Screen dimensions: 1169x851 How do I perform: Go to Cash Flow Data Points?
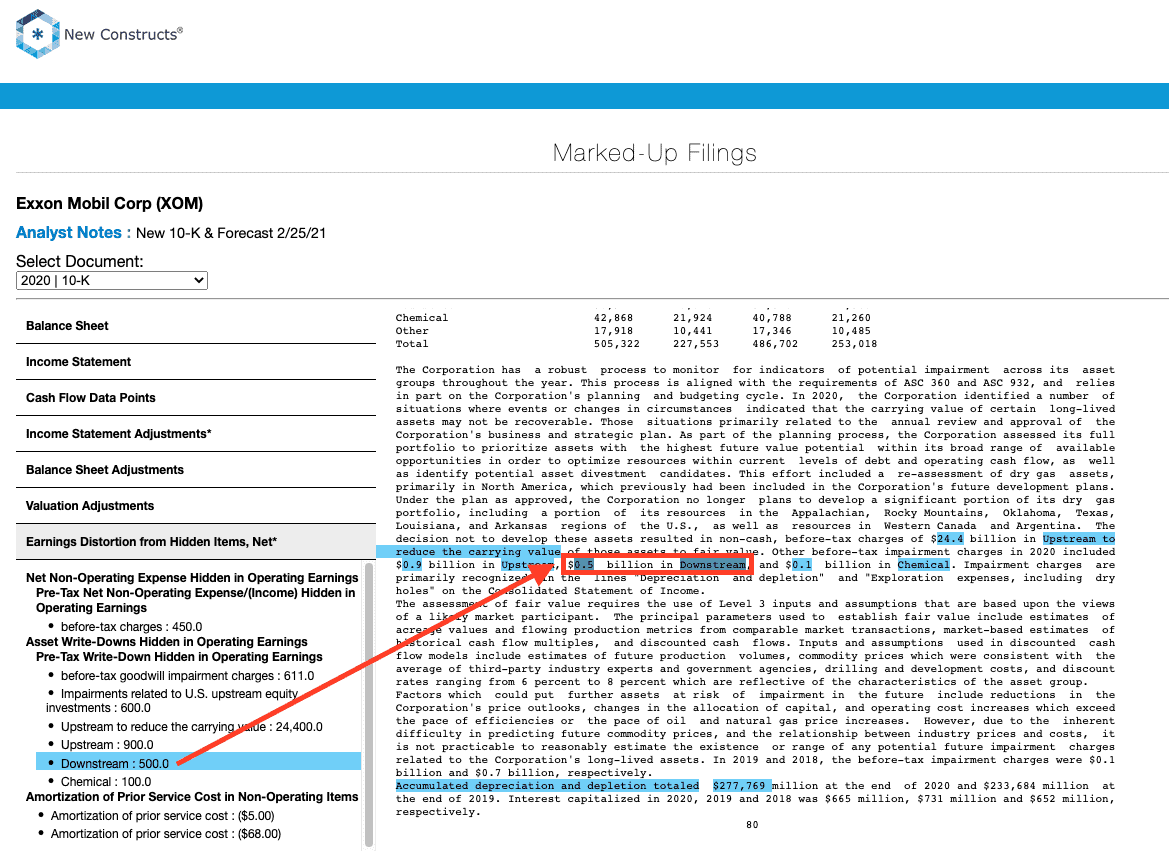click(196, 398)
